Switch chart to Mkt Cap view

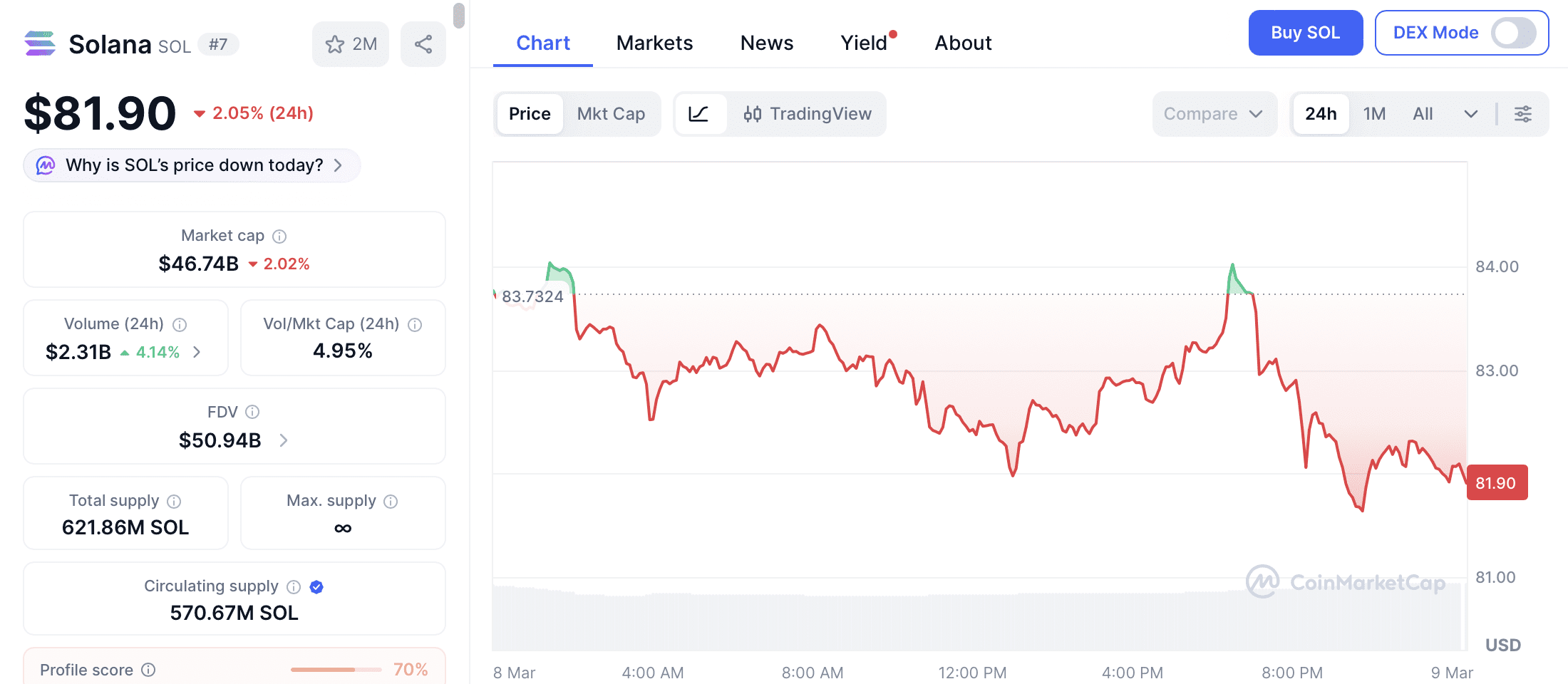[611, 114]
